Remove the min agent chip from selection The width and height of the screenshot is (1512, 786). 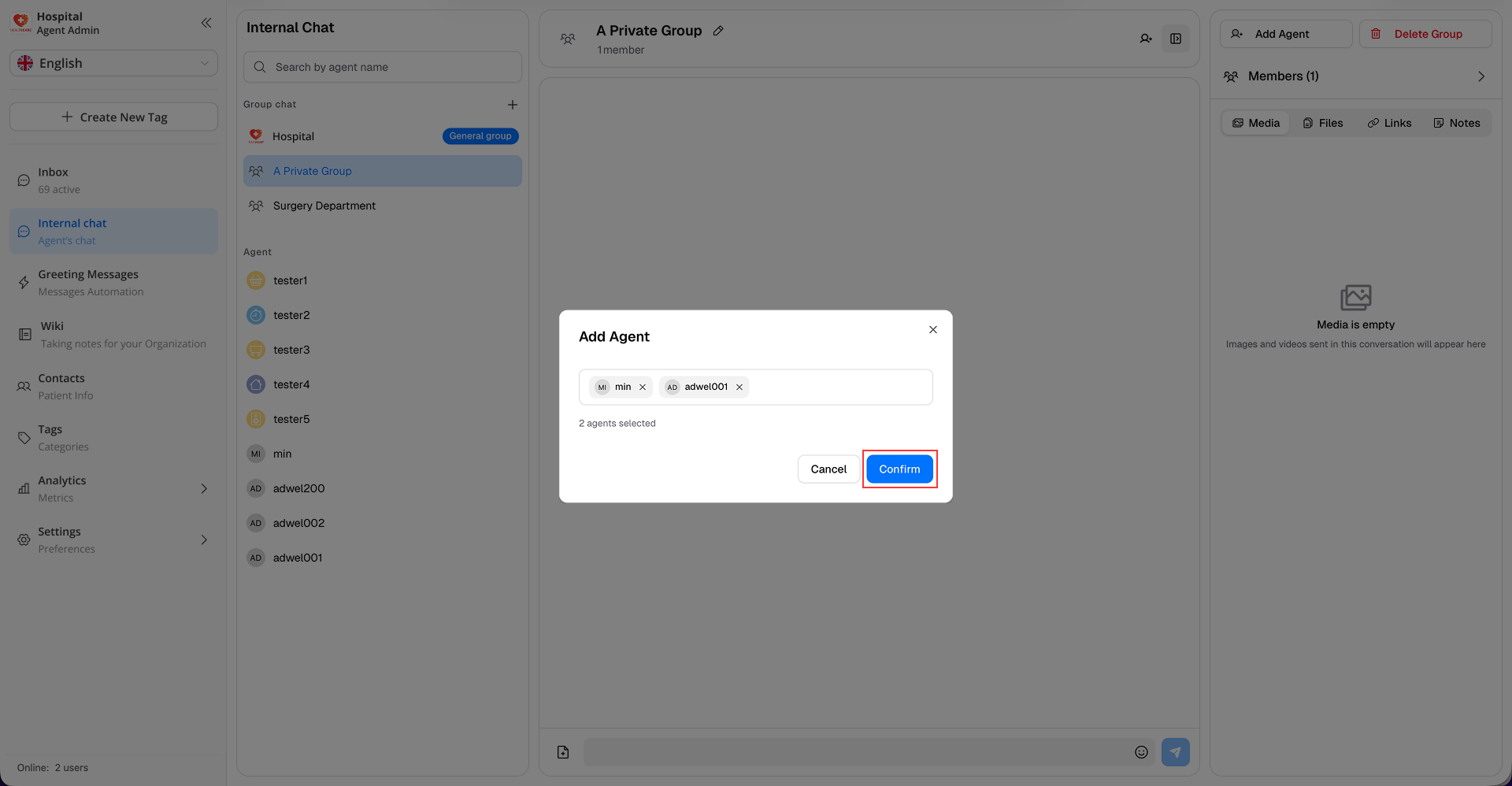pyautogui.click(x=643, y=387)
